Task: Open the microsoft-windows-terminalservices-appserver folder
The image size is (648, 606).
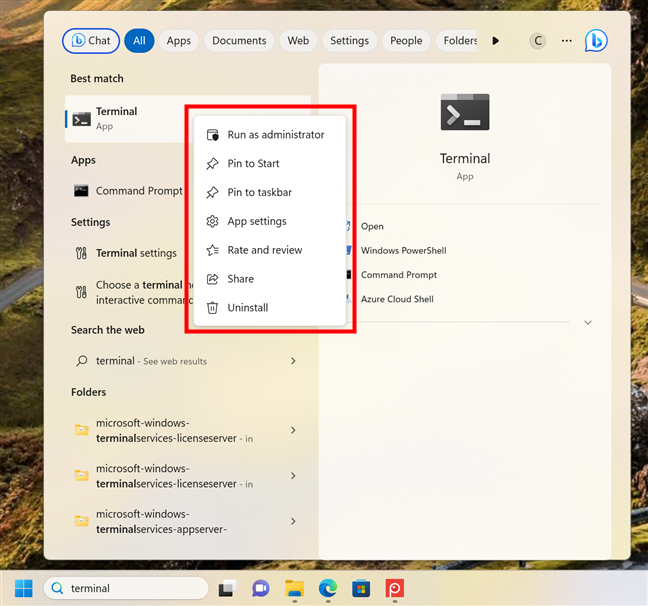Action: coord(186,521)
